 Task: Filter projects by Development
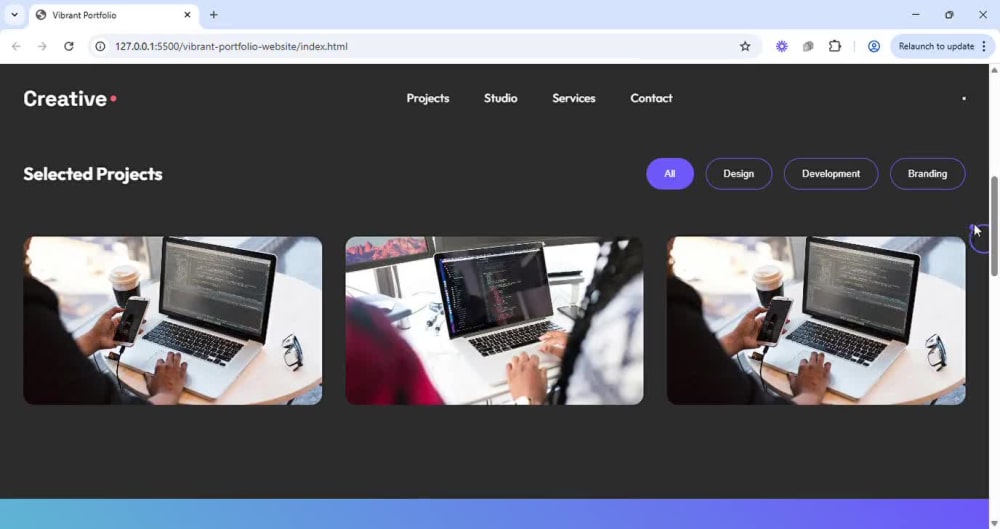(830, 174)
